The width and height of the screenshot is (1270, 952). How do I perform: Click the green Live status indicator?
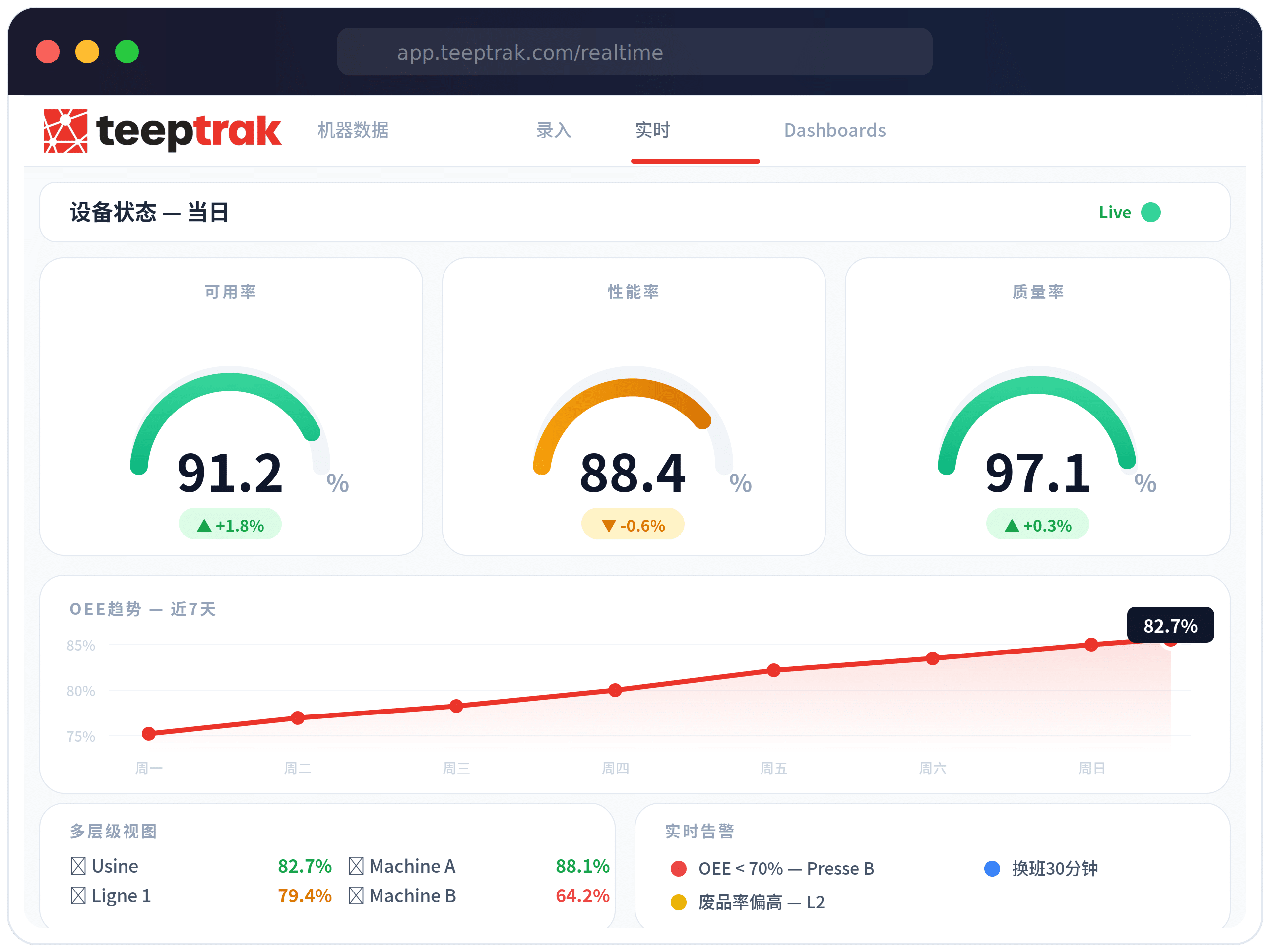tap(1150, 212)
